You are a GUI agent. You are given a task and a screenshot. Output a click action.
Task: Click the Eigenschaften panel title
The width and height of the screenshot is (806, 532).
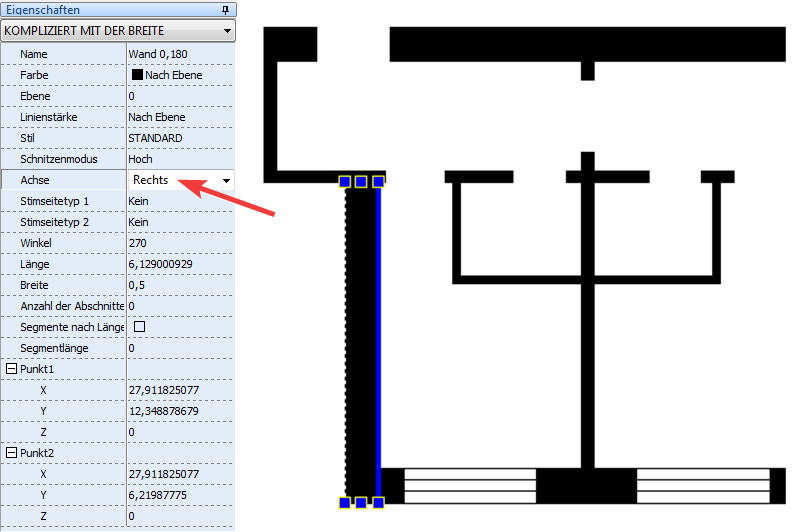[x=43, y=9]
